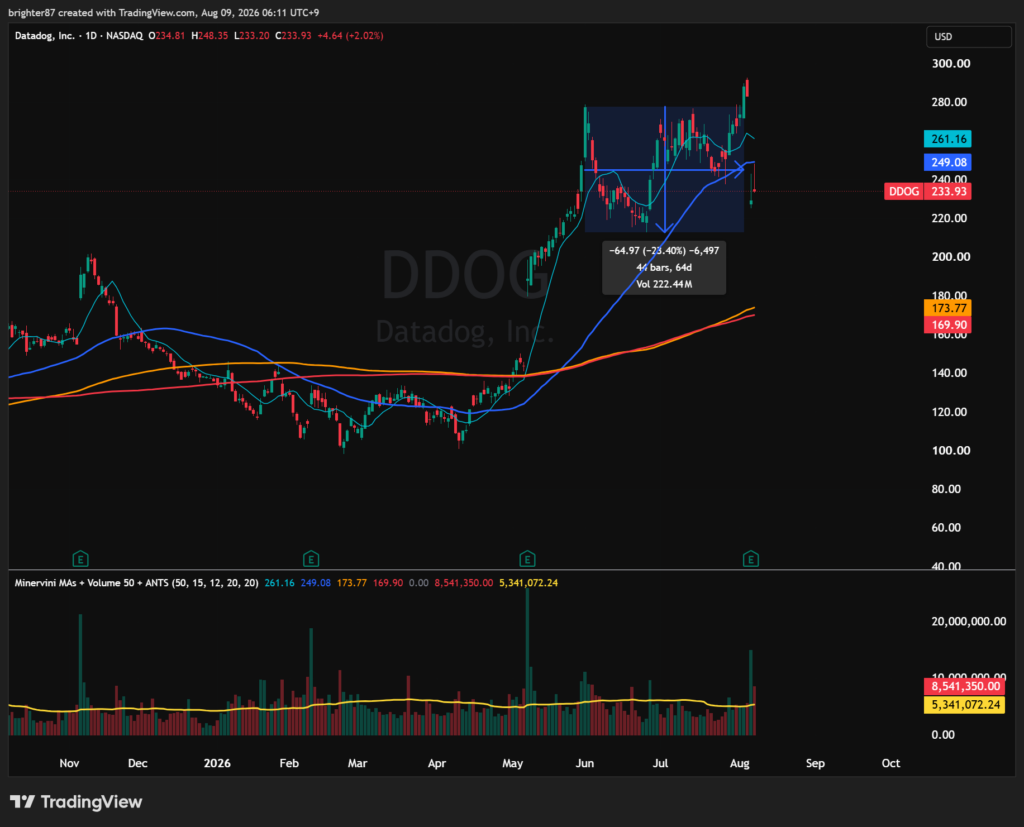This screenshot has width=1024, height=827.
Task: Click the 8,541,350.00 value in the indicator legend
Action: (464, 583)
